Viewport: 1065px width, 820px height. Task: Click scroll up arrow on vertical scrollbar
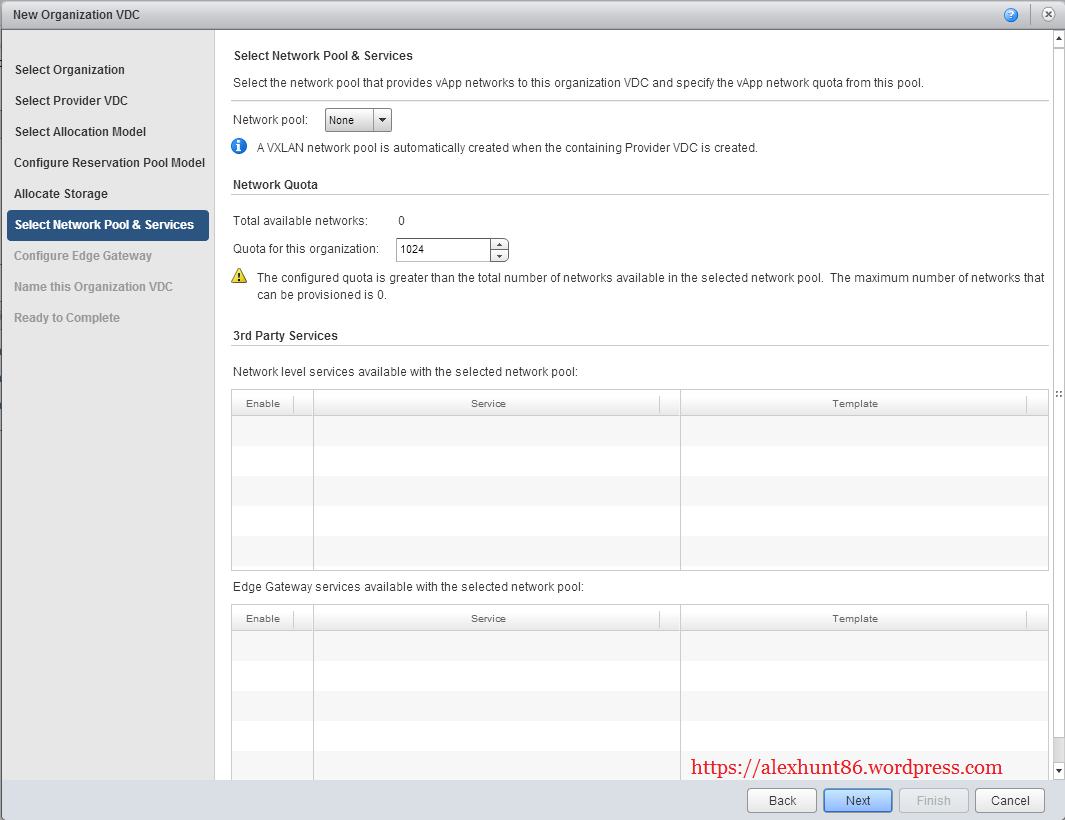tap(1058, 39)
